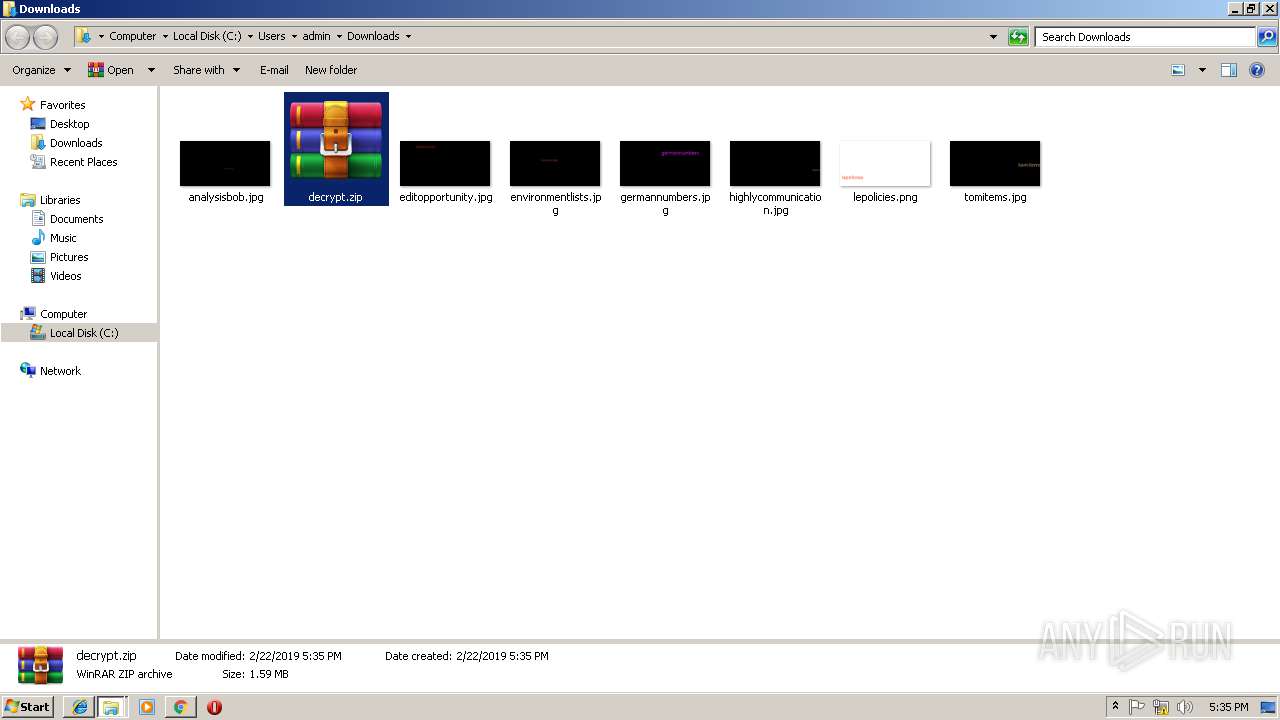Click the Date created value in details pane

coord(501,656)
